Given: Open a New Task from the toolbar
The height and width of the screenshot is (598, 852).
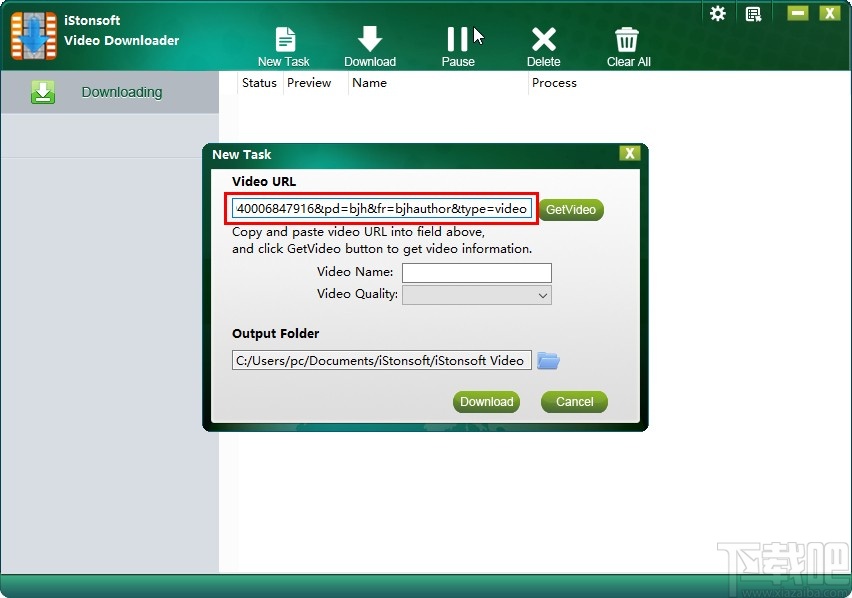Looking at the screenshot, I should coord(284,43).
